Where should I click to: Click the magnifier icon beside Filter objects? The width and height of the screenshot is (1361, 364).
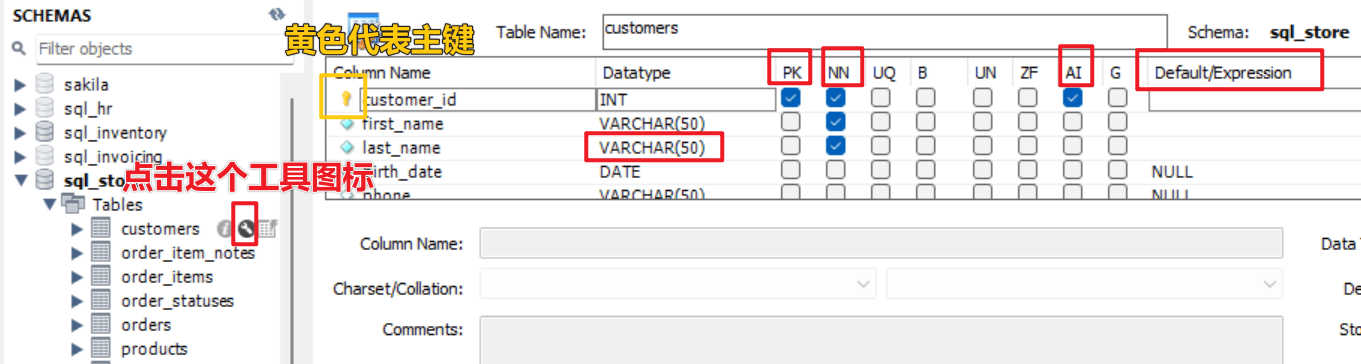tap(19, 48)
